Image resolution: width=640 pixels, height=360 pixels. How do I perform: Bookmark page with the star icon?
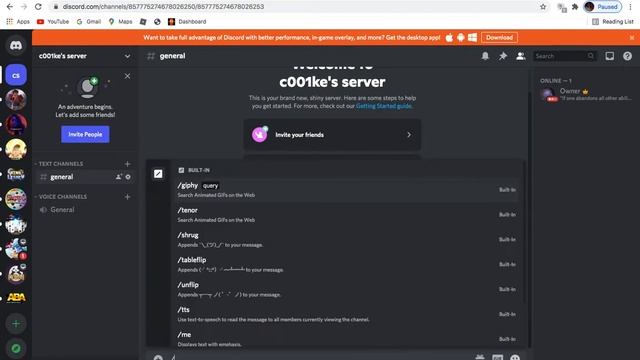tap(543, 7)
